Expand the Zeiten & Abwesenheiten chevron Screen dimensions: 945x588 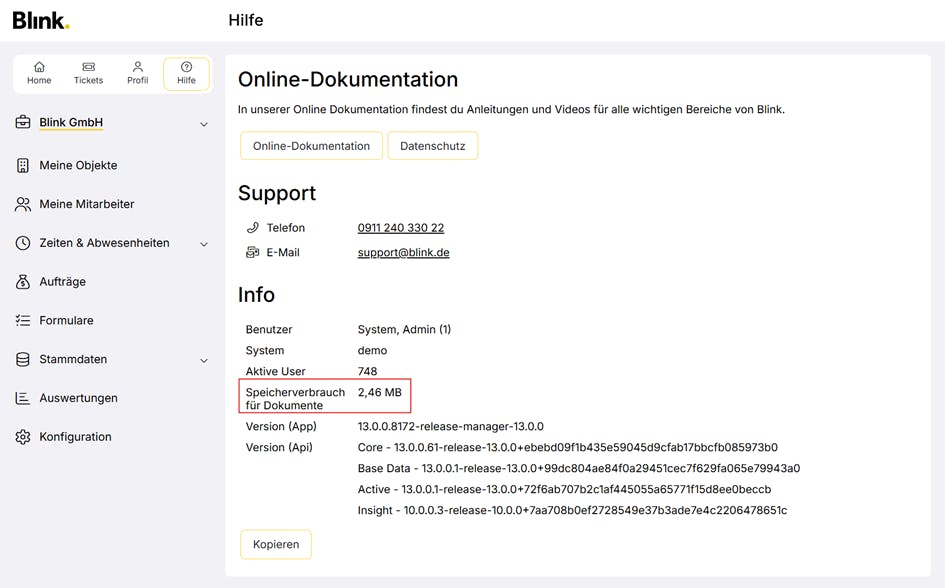point(203,244)
